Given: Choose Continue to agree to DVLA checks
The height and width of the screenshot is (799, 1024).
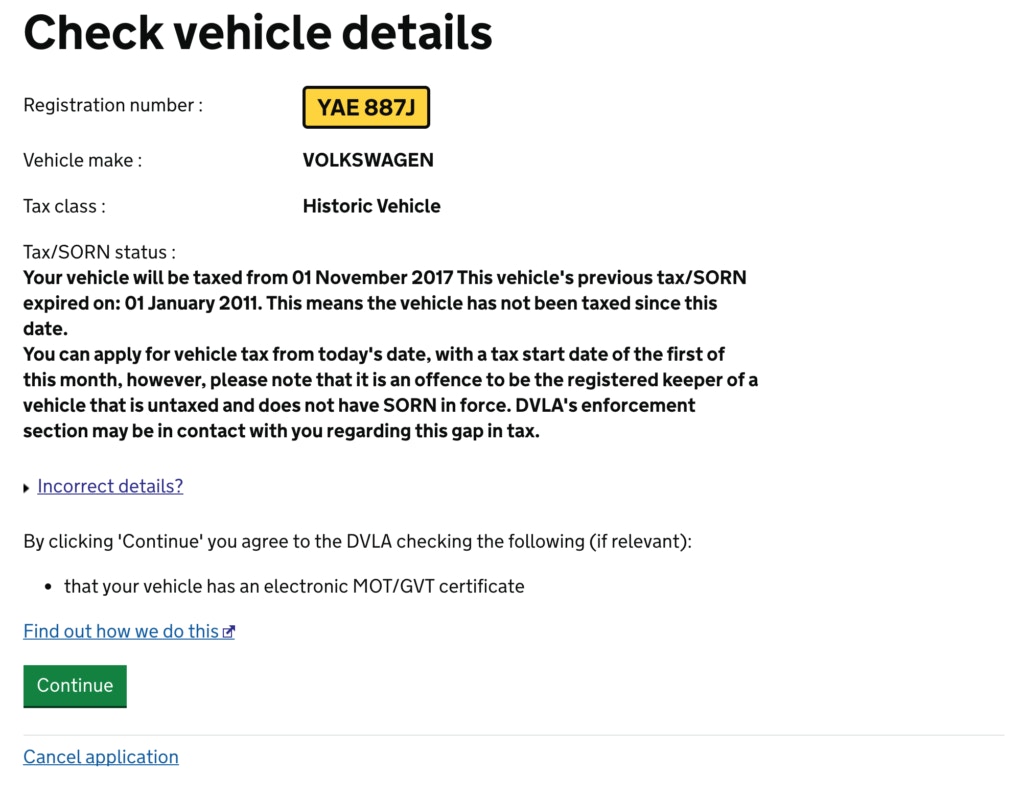Looking at the screenshot, I should pyautogui.click(x=74, y=686).
